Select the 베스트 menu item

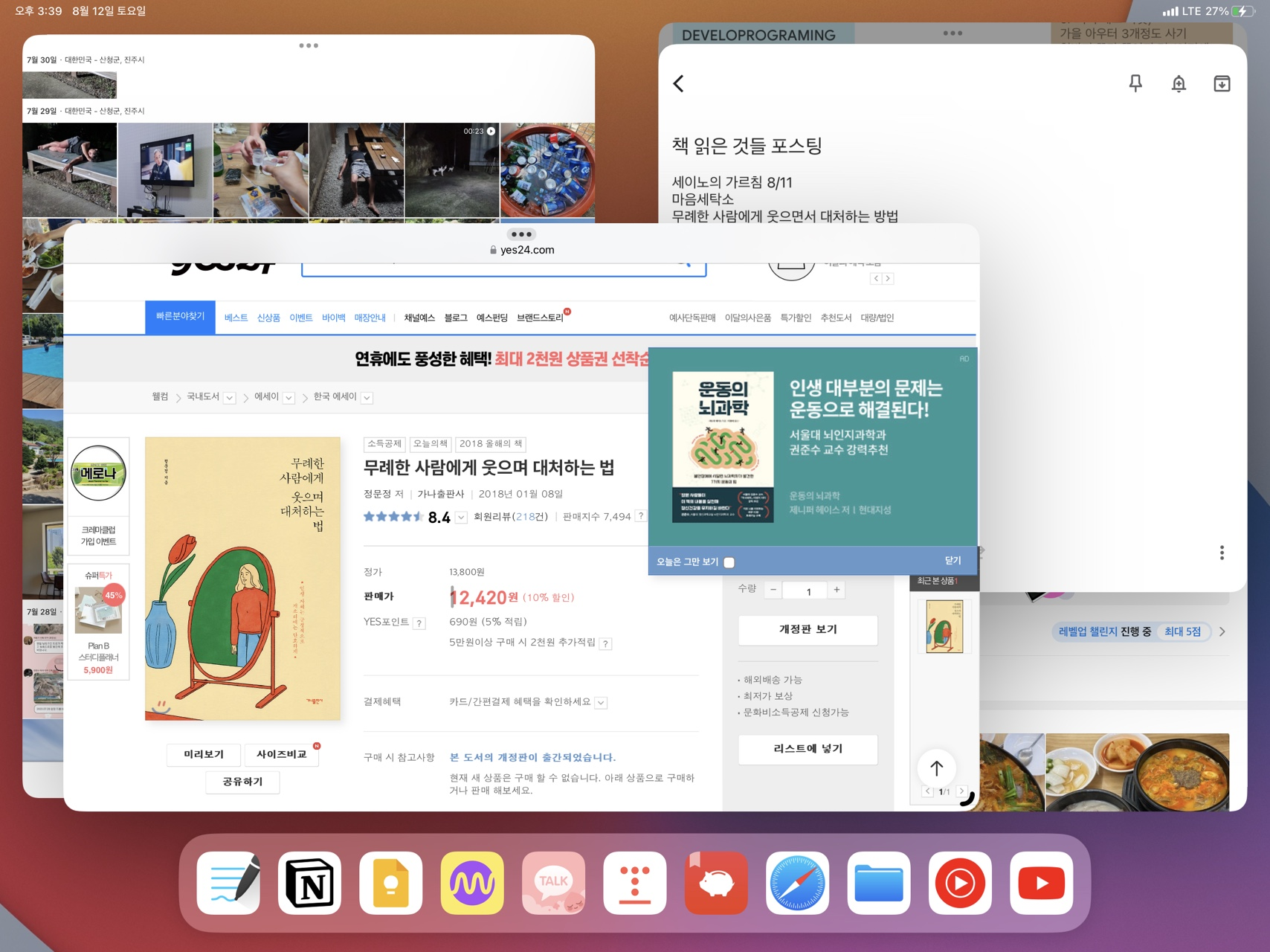click(x=236, y=318)
